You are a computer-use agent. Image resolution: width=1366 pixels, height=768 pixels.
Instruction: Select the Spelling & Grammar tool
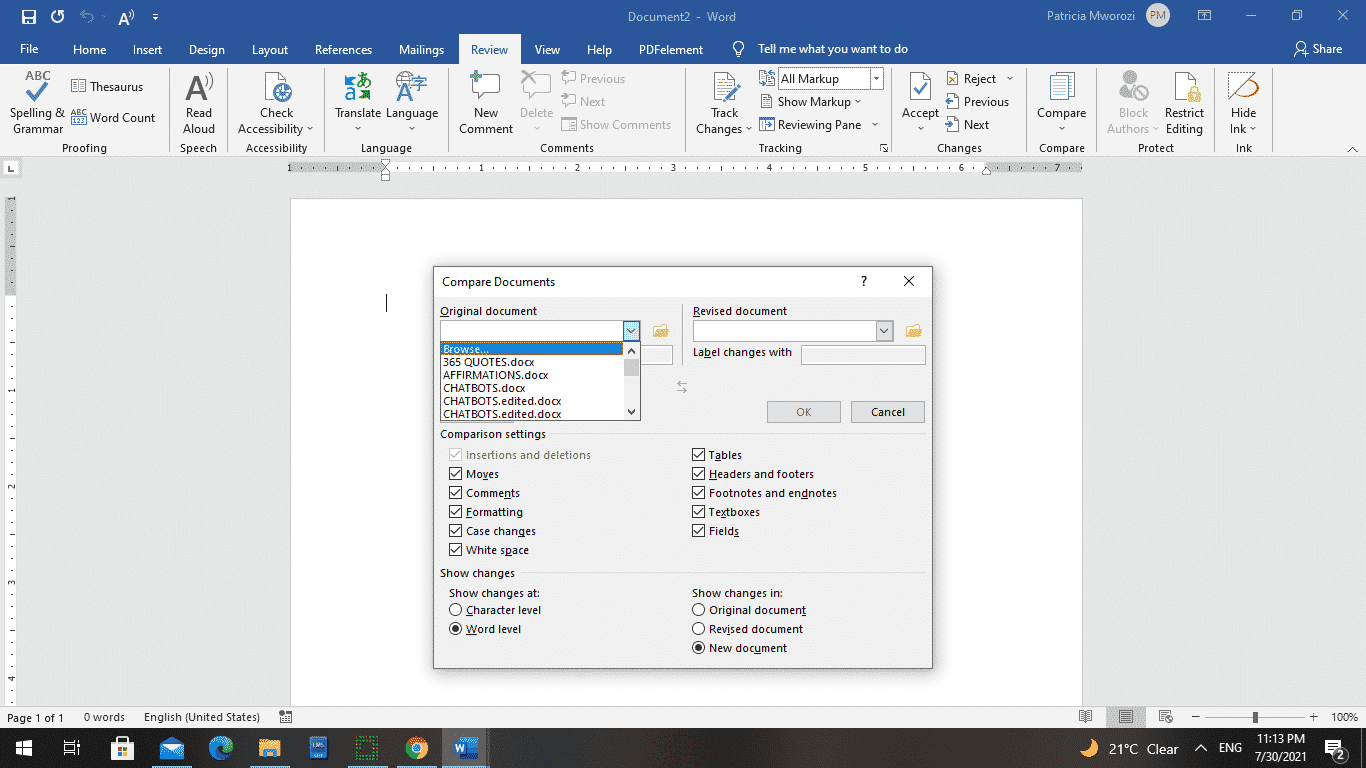coord(36,103)
